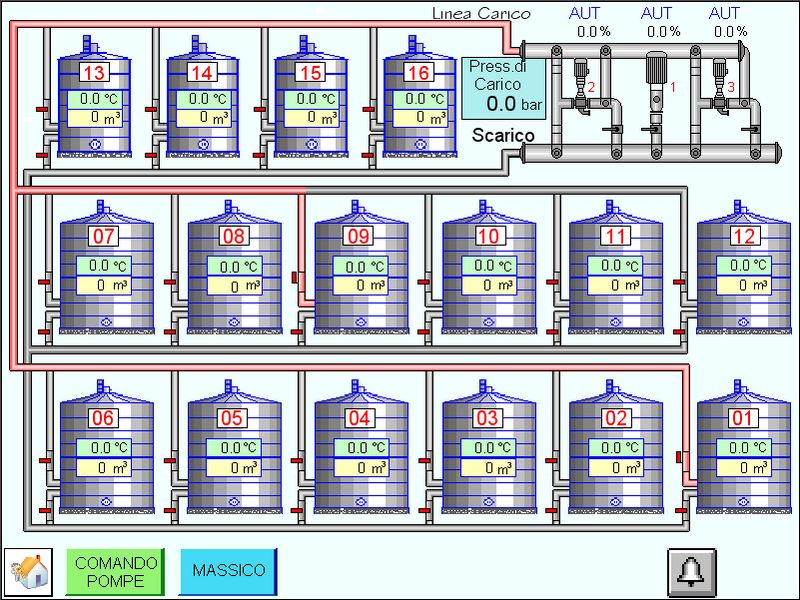Toggle AUT mode above pump 2
Viewport: 800px width, 600px height.
click(x=585, y=13)
